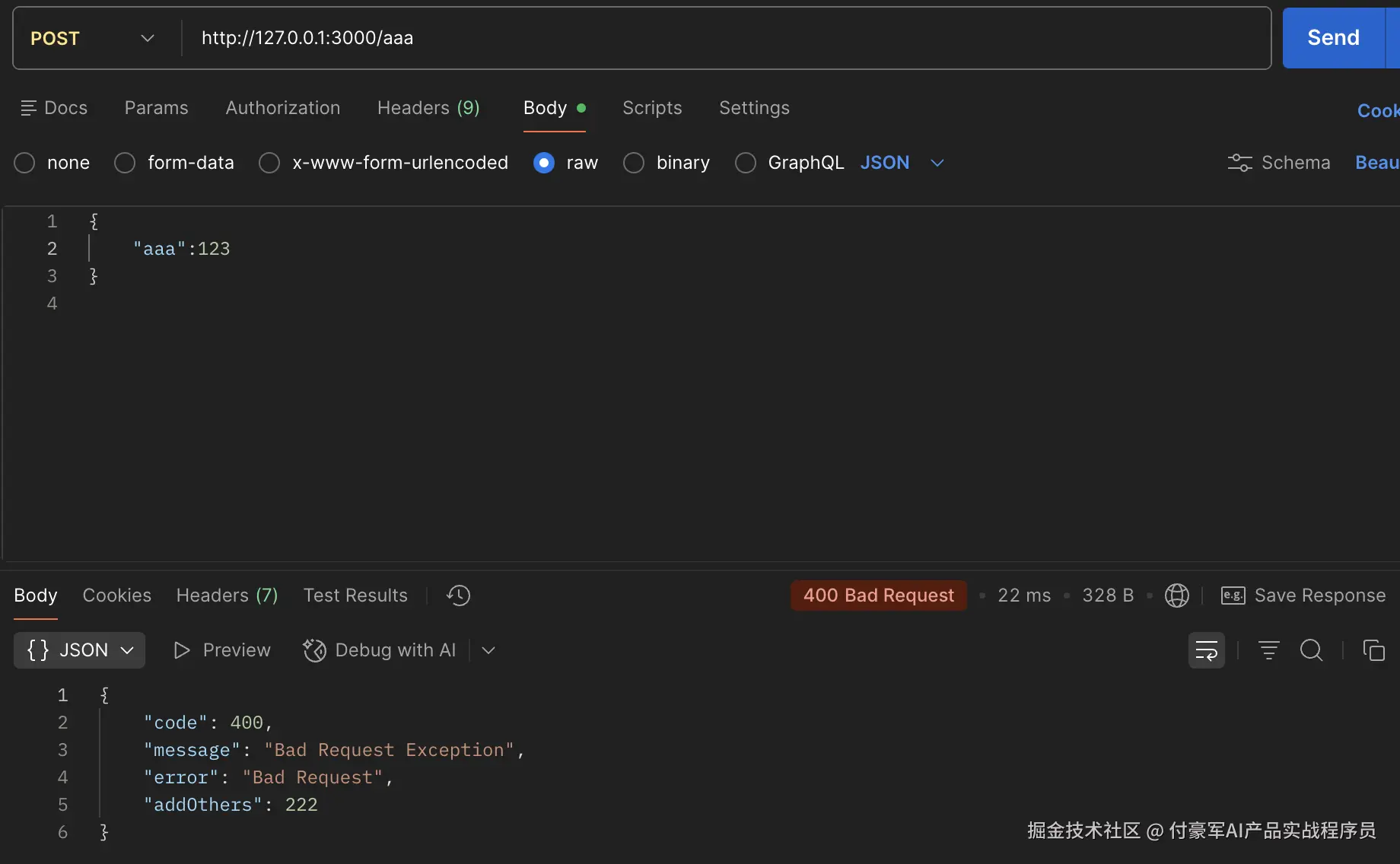Copy response with the copy icon
Image resolution: width=1400 pixels, height=864 pixels.
[x=1373, y=650]
